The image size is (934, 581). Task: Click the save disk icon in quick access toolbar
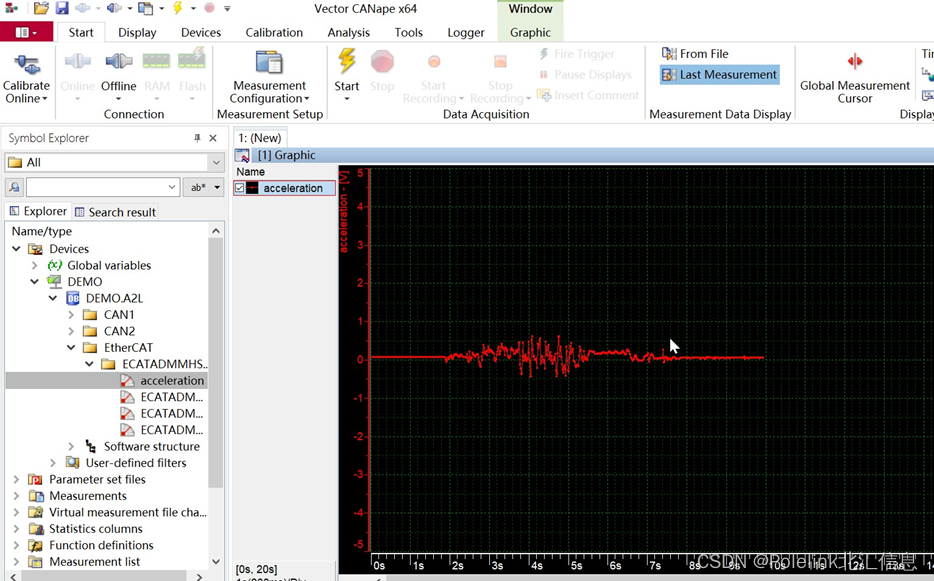coord(62,8)
